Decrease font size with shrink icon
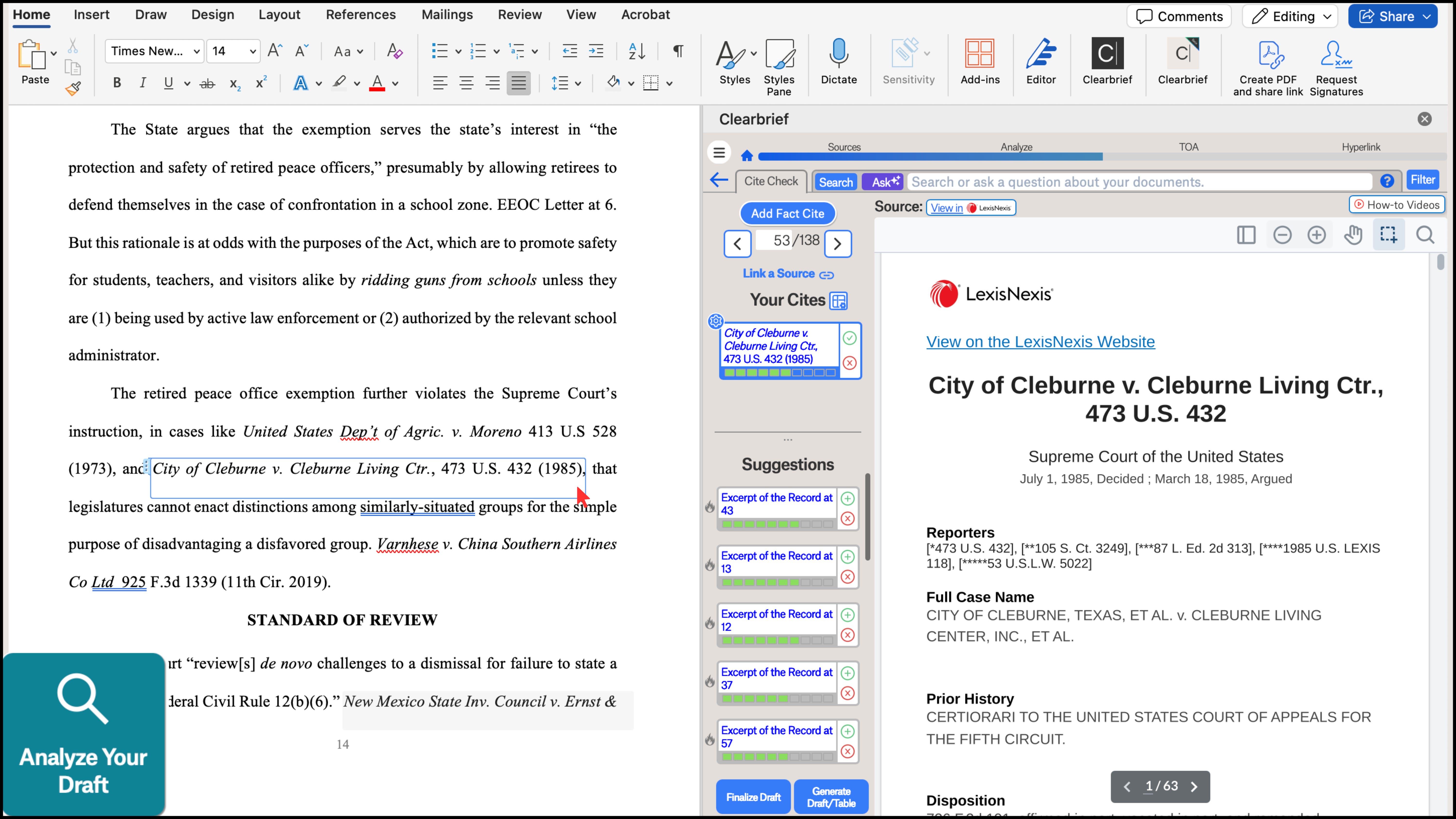 click(x=302, y=51)
